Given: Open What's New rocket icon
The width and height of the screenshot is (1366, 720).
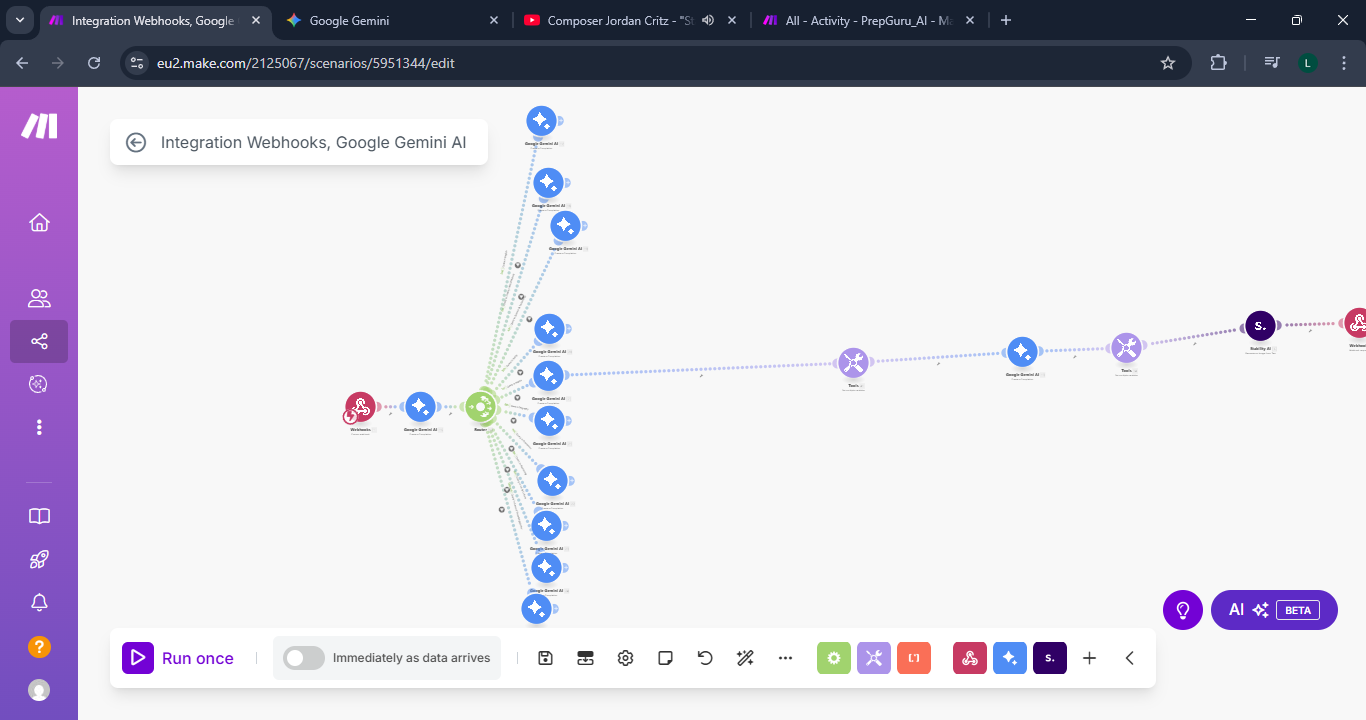Looking at the screenshot, I should [x=39, y=559].
